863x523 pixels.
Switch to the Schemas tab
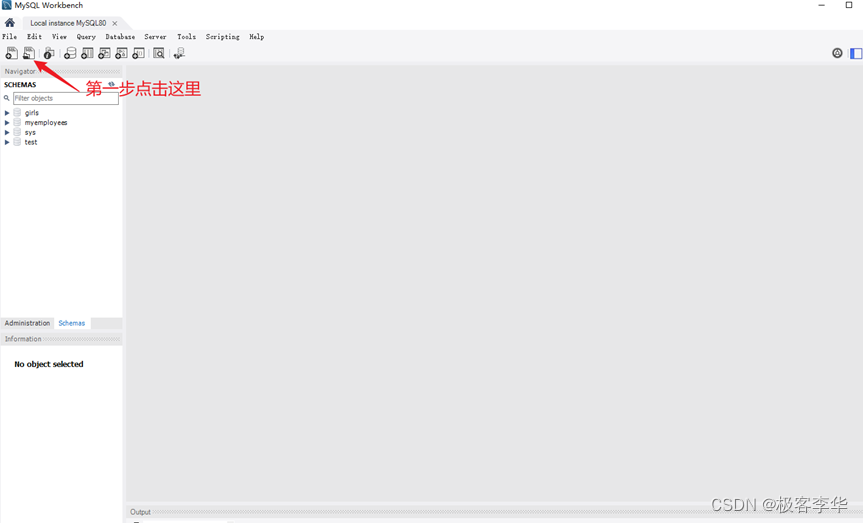(72, 323)
